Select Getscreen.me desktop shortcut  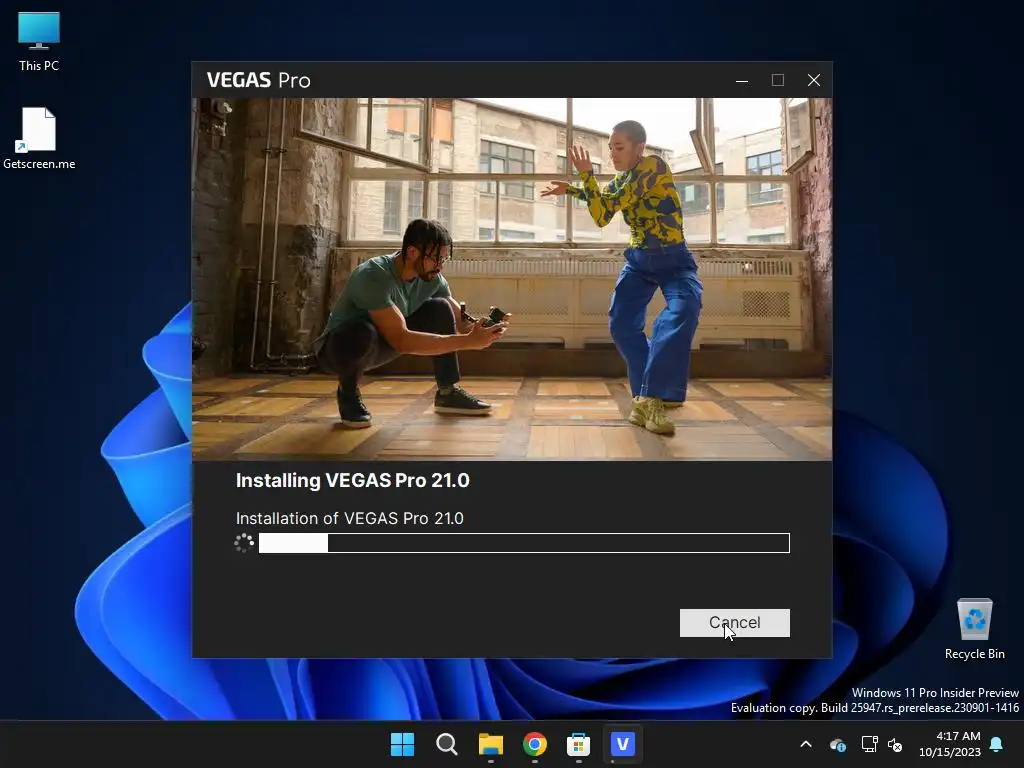[x=39, y=138]
